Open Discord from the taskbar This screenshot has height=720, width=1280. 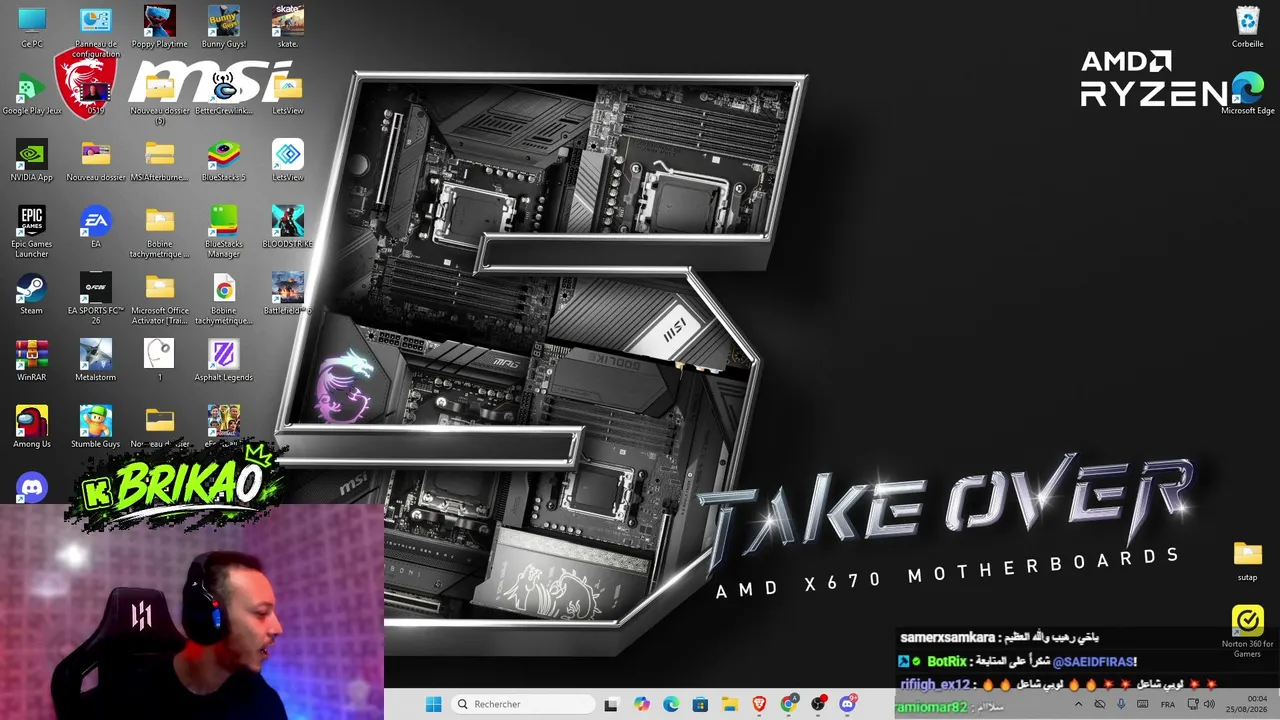click(848, 704)
